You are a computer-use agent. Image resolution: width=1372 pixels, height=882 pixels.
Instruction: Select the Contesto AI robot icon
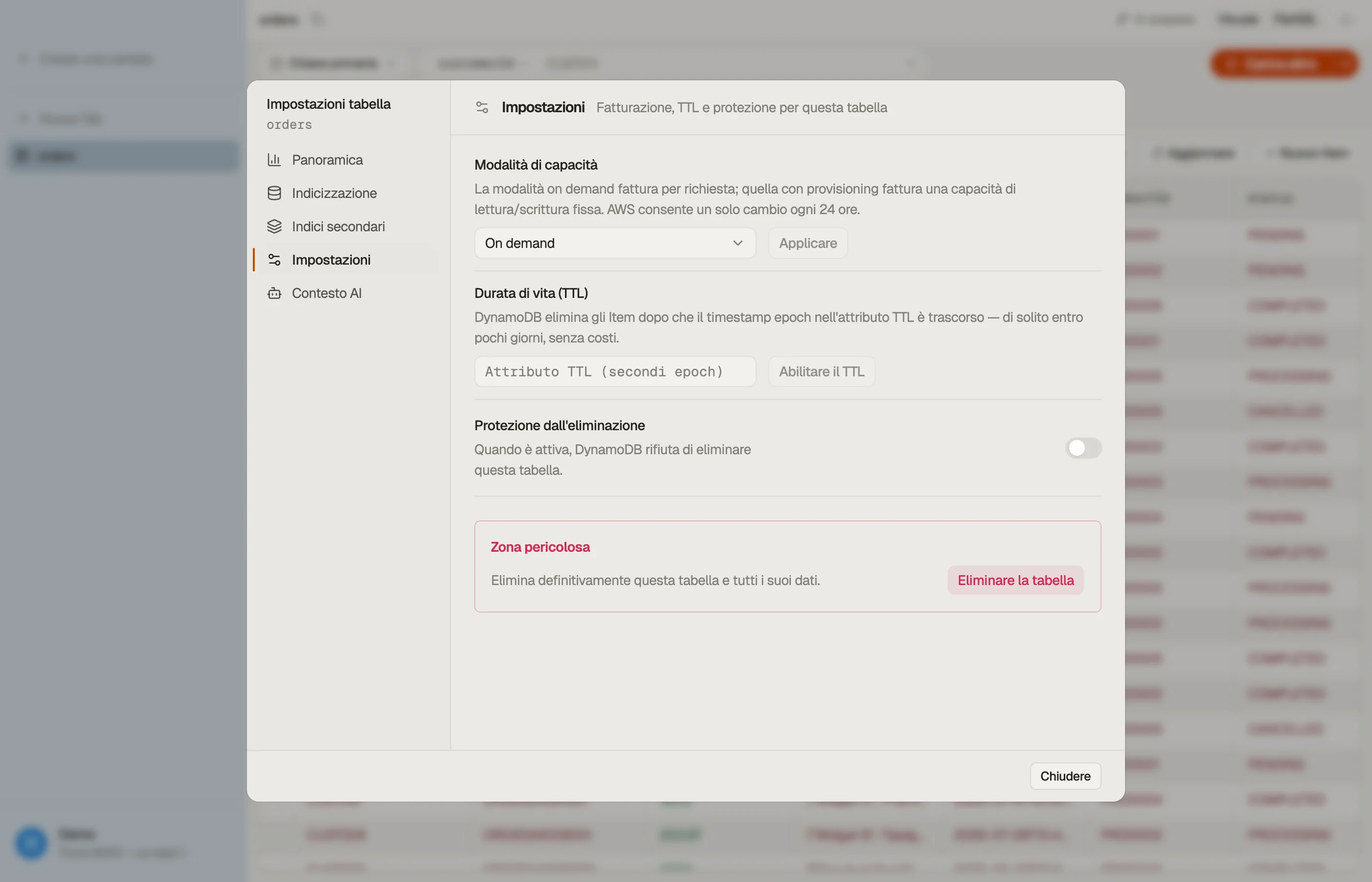coord(274,293)
